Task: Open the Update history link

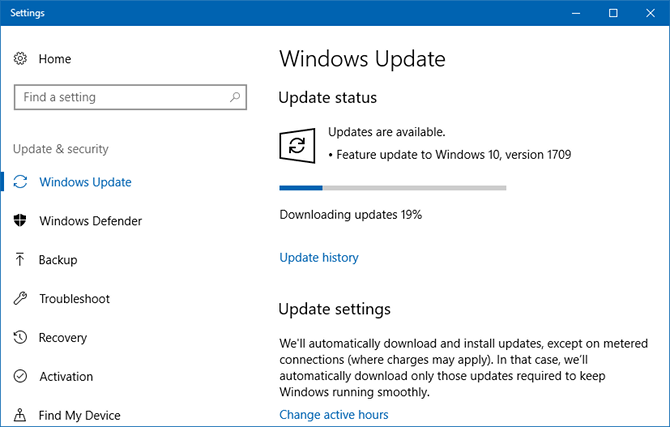Action: 319,258
